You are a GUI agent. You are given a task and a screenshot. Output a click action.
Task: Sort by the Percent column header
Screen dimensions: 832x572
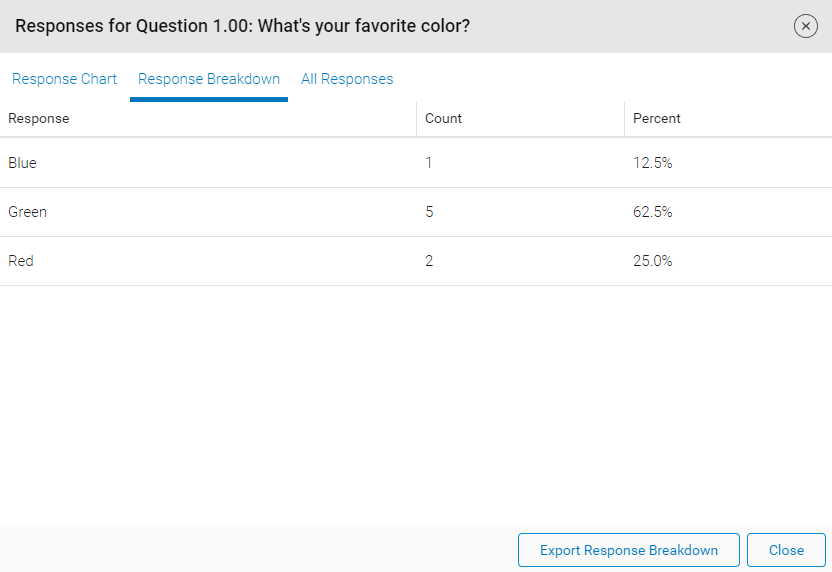click(x=656, y=118)
